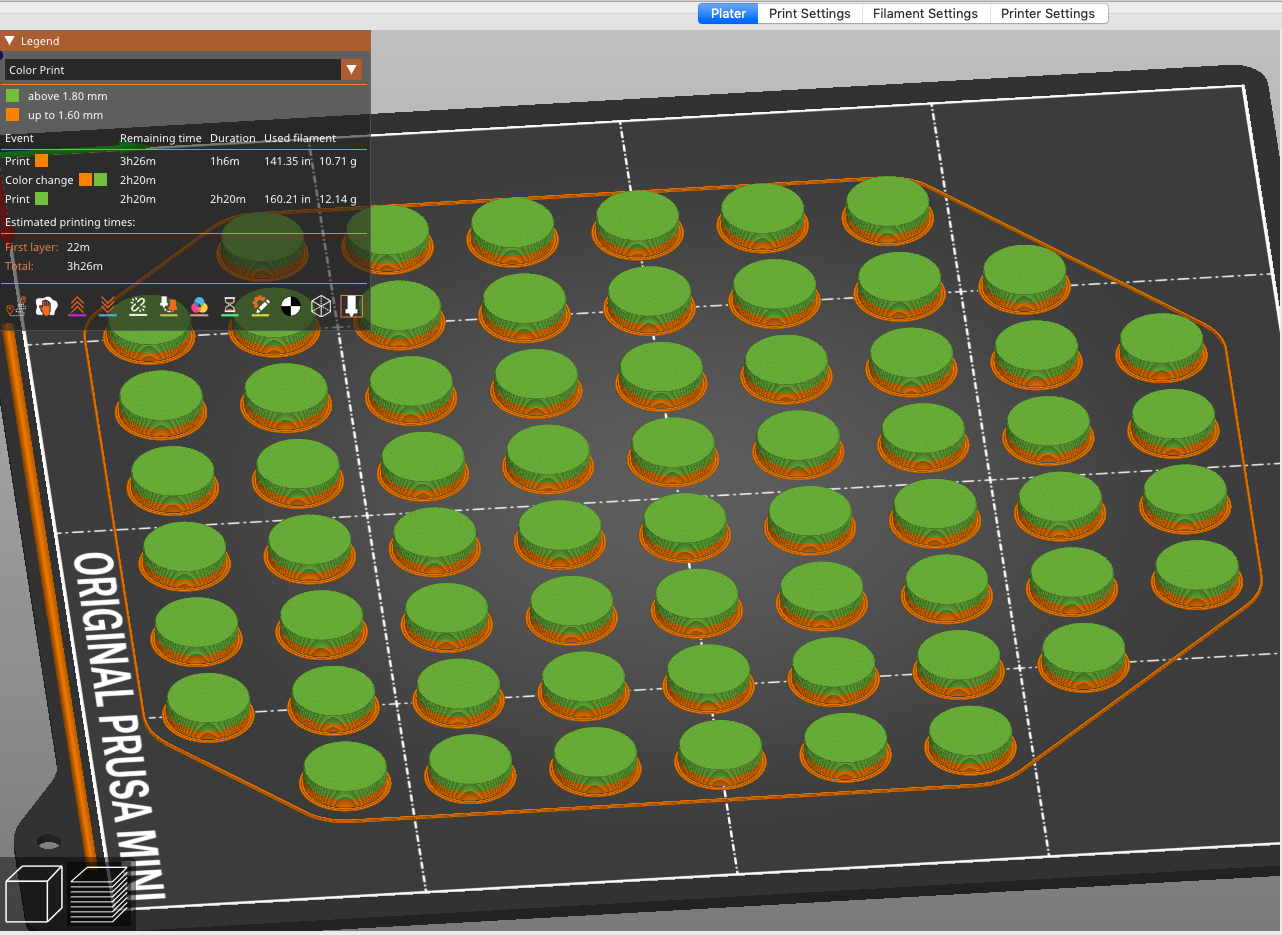Toggle seams display in the preview toolbar
This screenshot has width=1282, height=935.
tap(137, 307)
